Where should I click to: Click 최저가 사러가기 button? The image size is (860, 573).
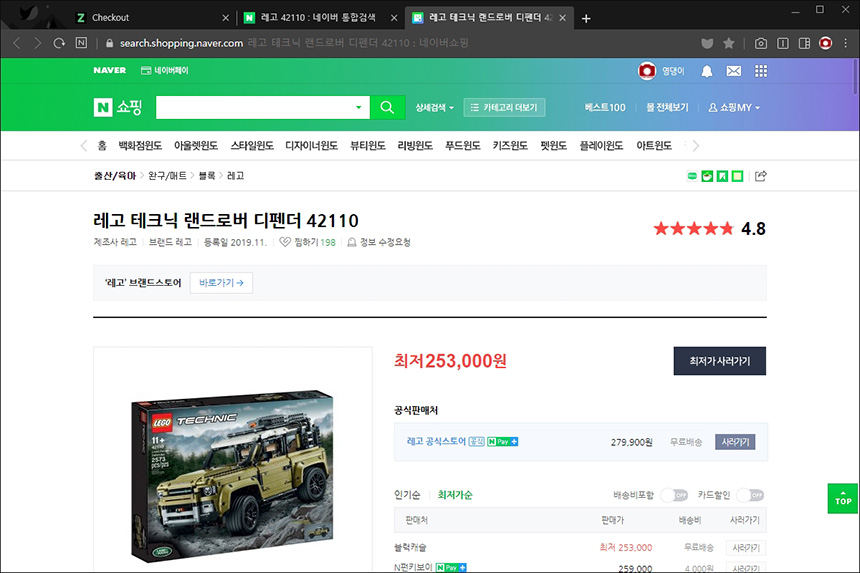(720, 361)
